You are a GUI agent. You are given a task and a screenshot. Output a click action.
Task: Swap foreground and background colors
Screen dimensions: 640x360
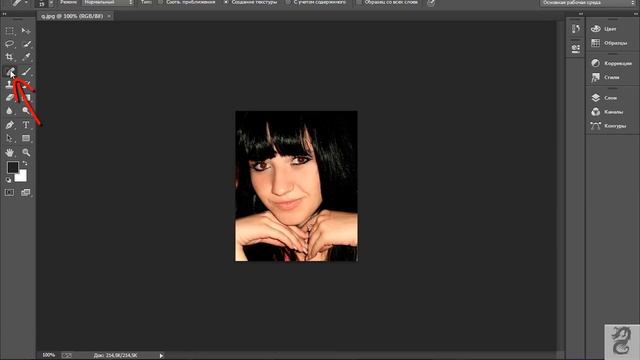tap(25, 163)
